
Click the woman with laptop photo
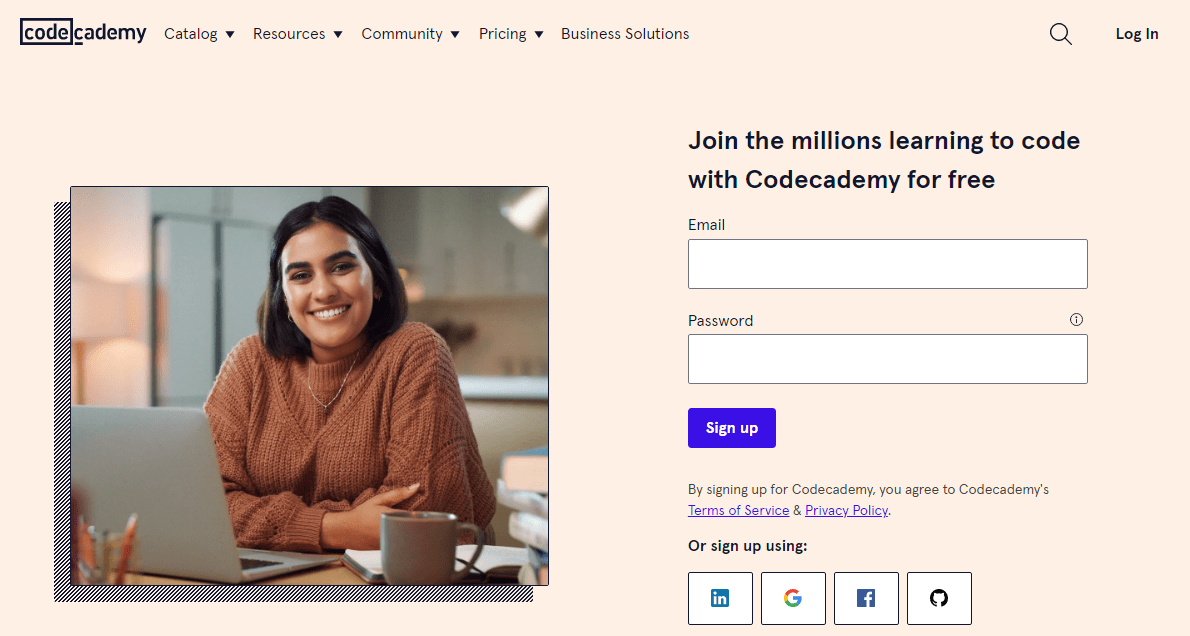click(x=309, y=385)
